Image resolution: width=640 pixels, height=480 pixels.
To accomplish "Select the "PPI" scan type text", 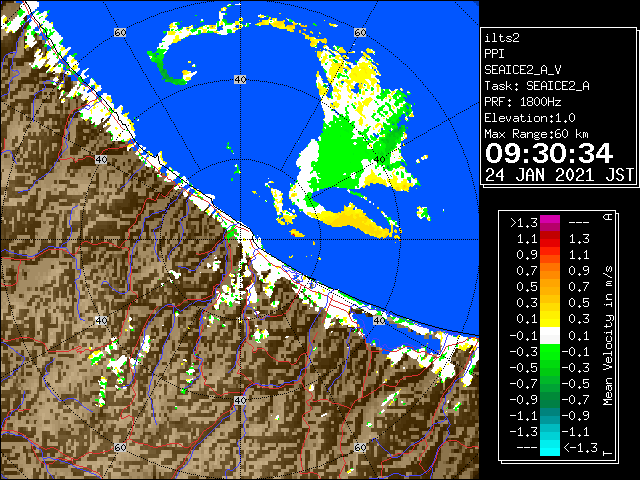I will click(494, 54).
